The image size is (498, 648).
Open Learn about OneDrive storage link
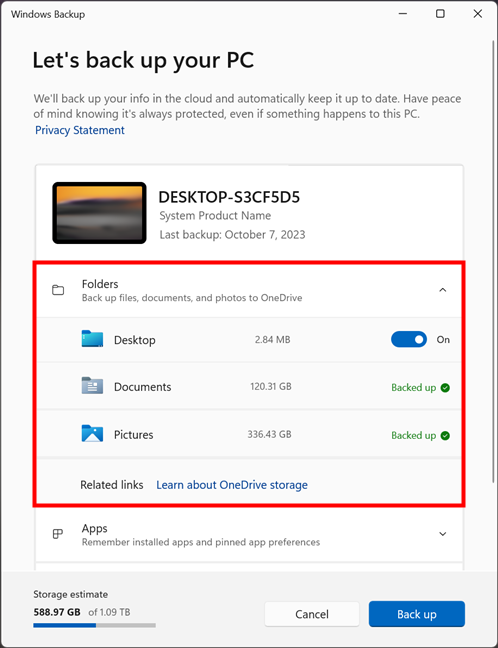click(x=232, y=485)
